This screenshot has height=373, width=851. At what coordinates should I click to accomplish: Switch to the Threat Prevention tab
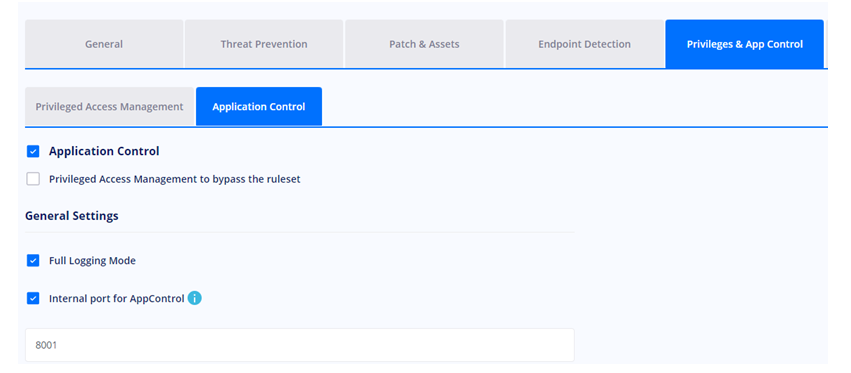pyautogui.click(x=264, y=44)
